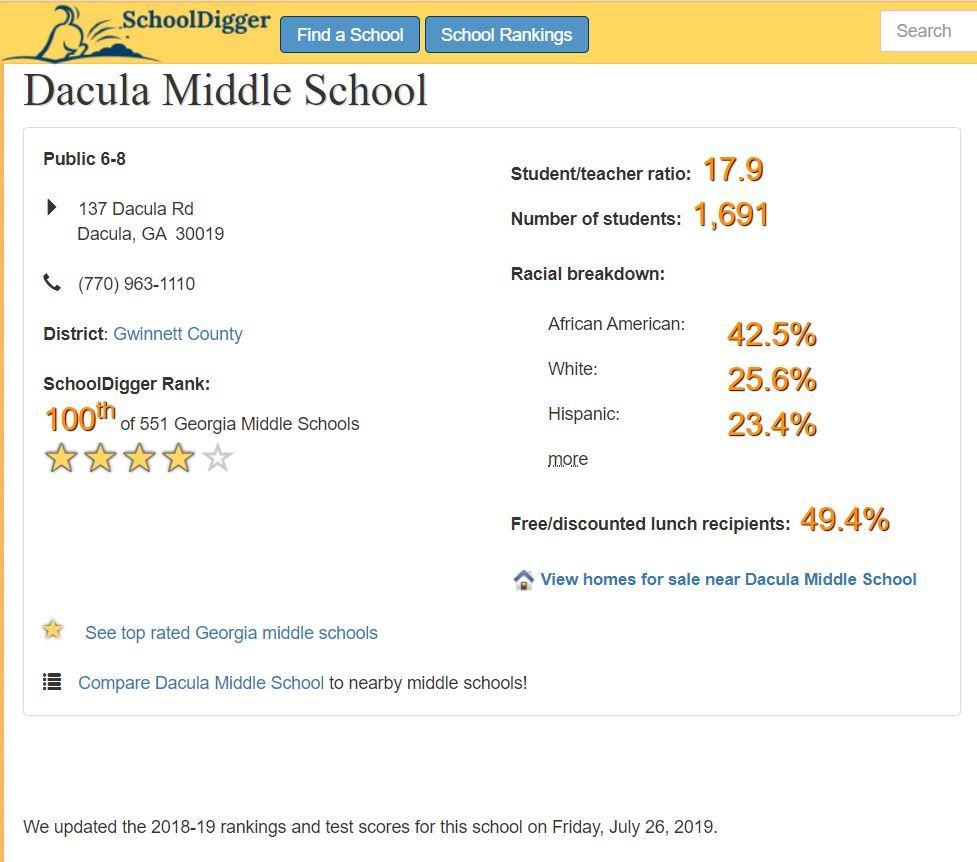Click the house icon near homes for sale
This screenshot has height=862, width=977.
click(x=522, y=579)
